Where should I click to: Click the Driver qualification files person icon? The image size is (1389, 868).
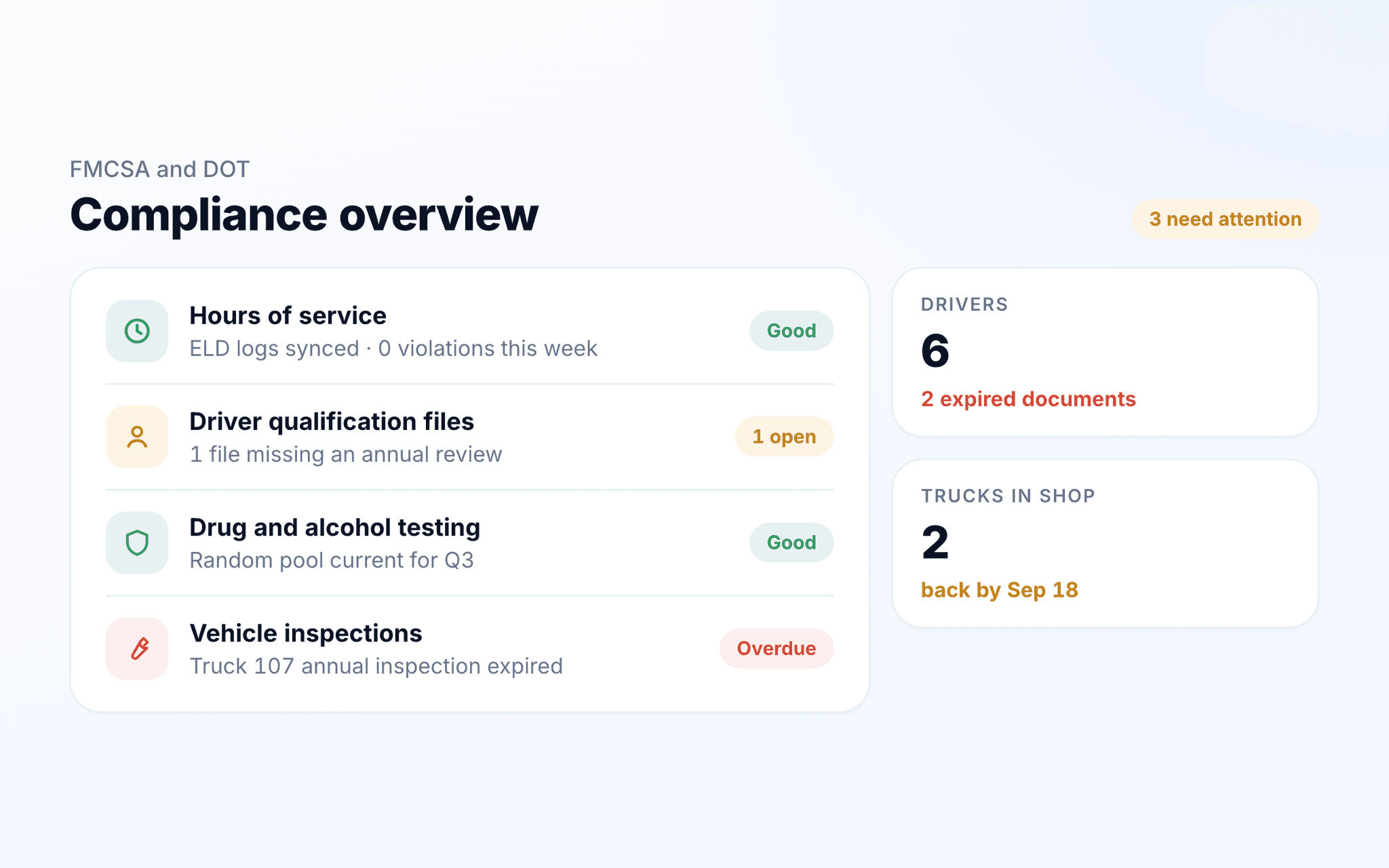pos(137,437)
